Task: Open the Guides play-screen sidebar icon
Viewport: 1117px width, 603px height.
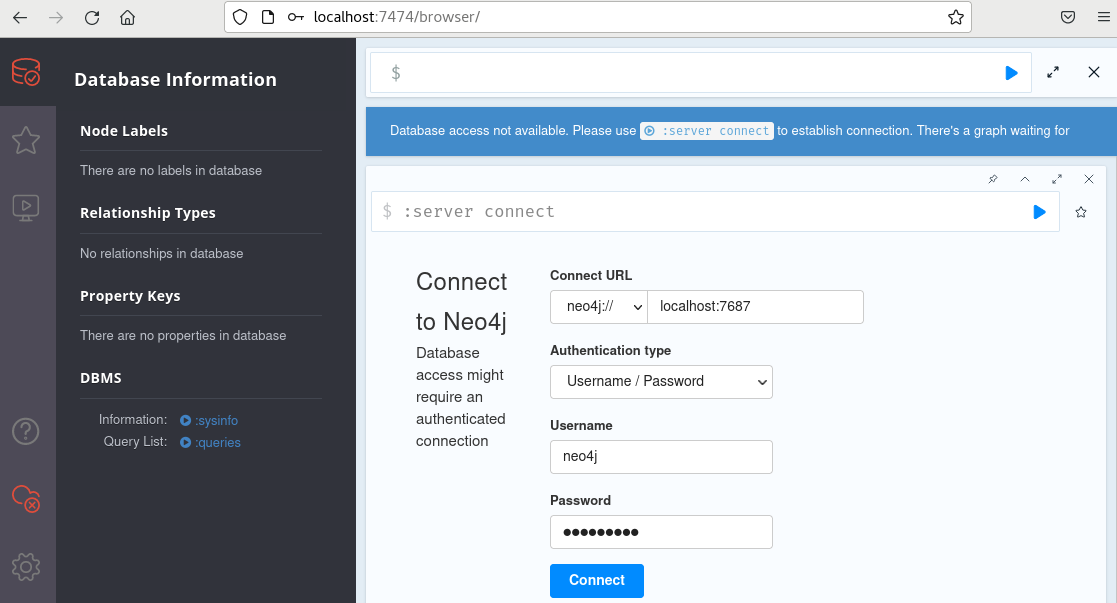Action: click(26, 208)
